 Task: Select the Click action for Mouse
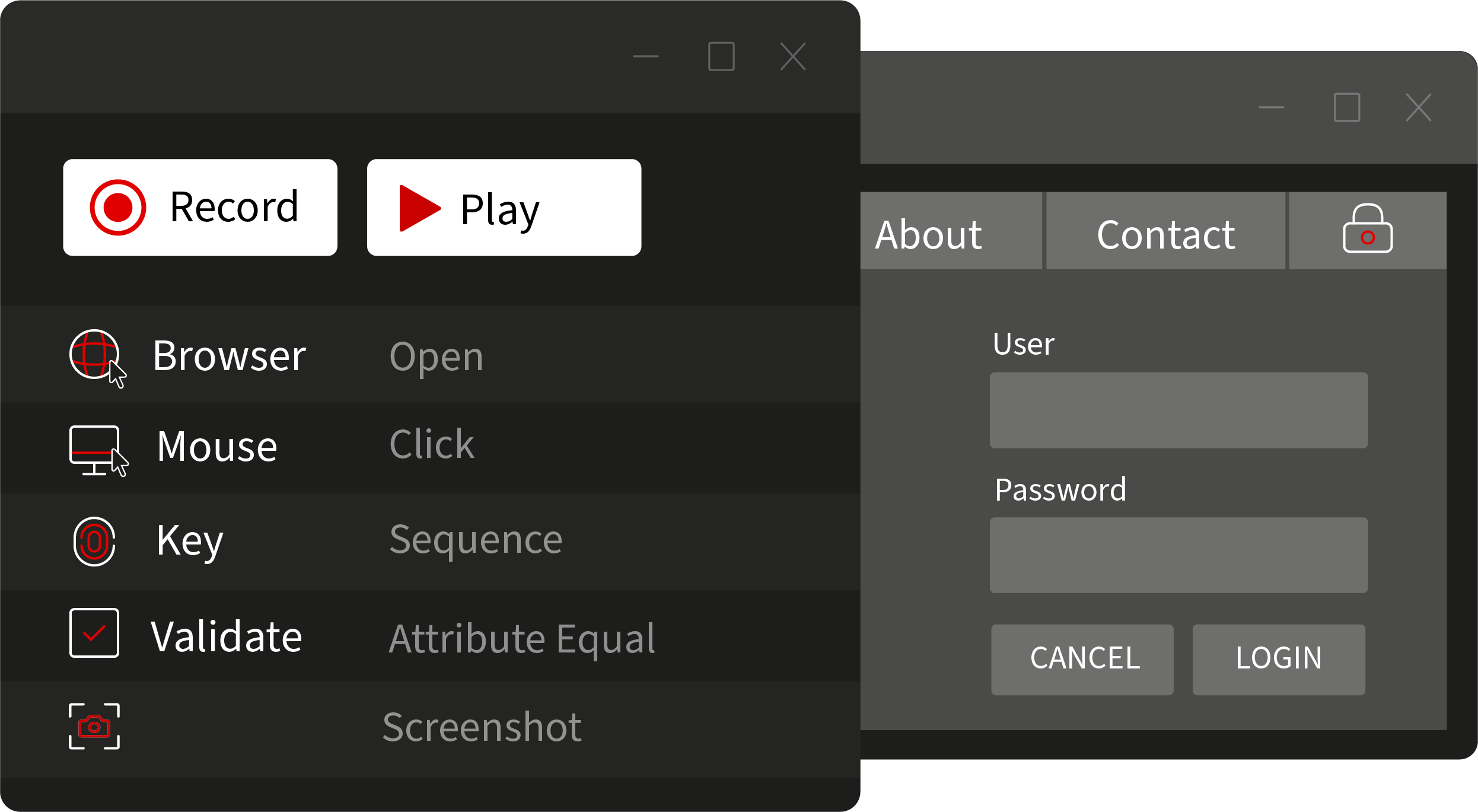pos(432,444)
